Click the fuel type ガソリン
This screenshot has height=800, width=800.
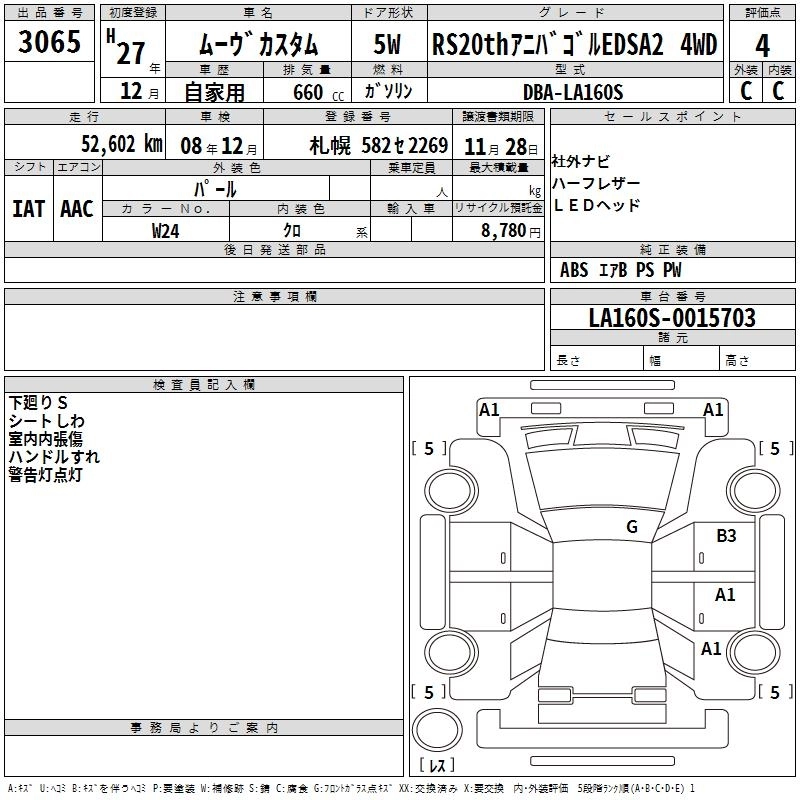(x=388, y=91)
